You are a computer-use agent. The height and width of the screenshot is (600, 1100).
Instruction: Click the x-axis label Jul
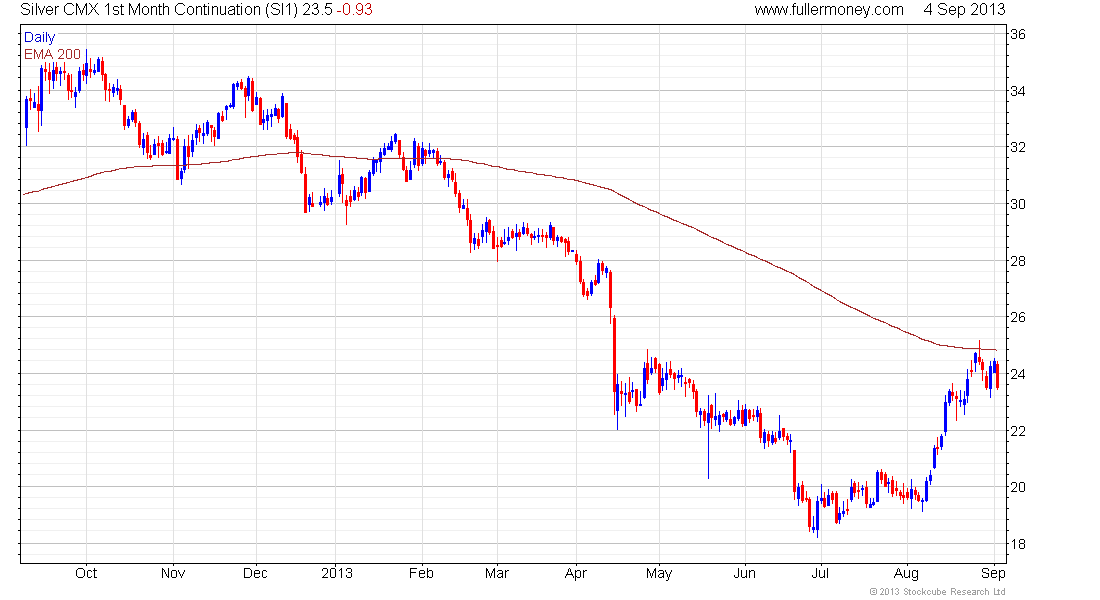click(820, 573)
